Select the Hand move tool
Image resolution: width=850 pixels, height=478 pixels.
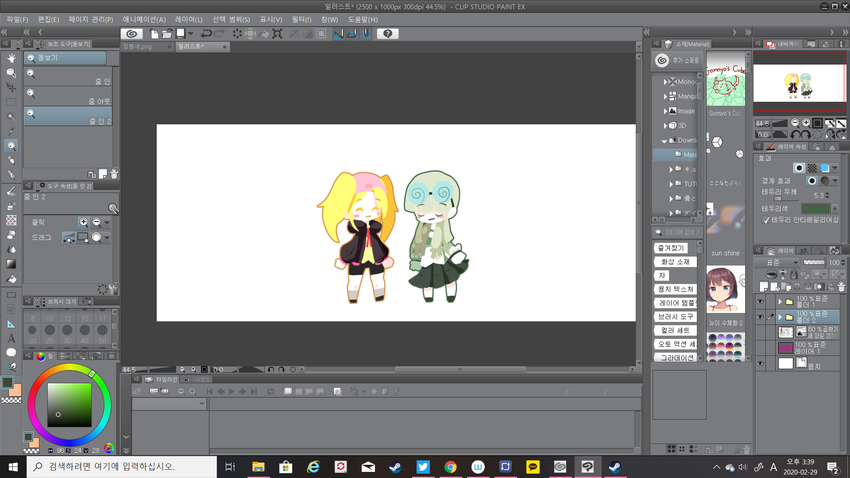pyautogui.click(x=11, y=58)
